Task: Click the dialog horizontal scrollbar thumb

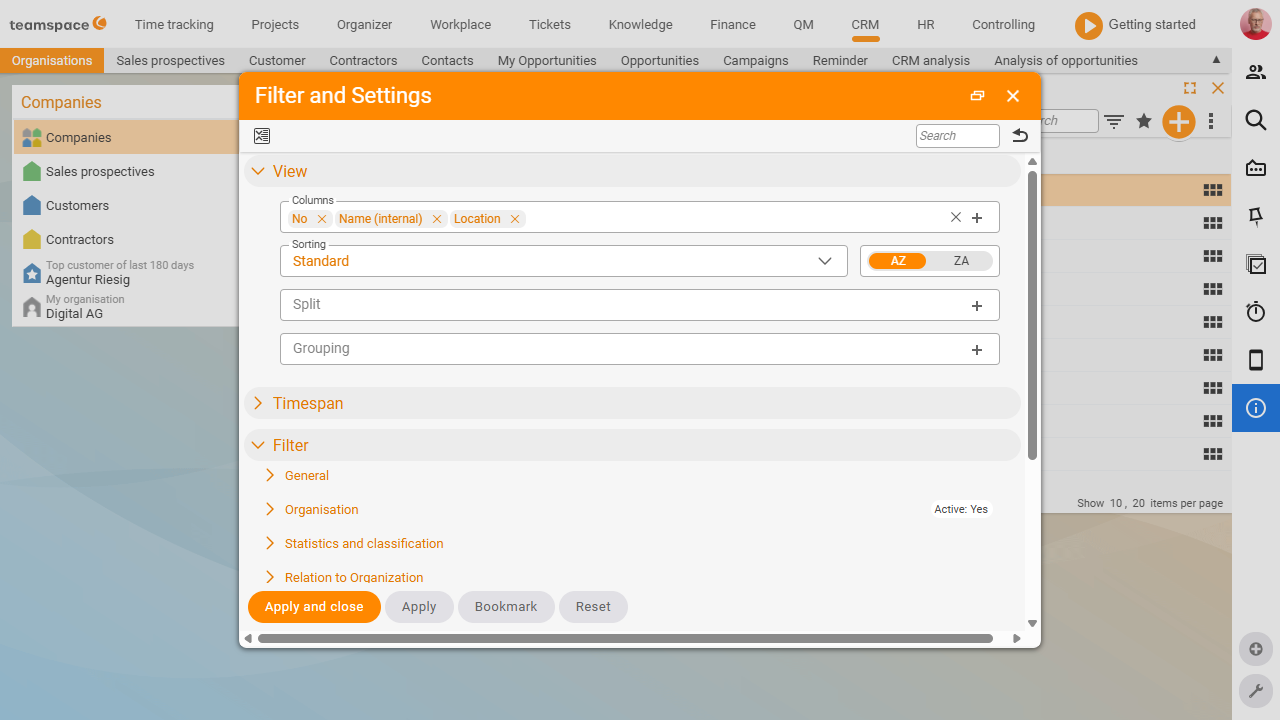Action: tap(625, 638)
